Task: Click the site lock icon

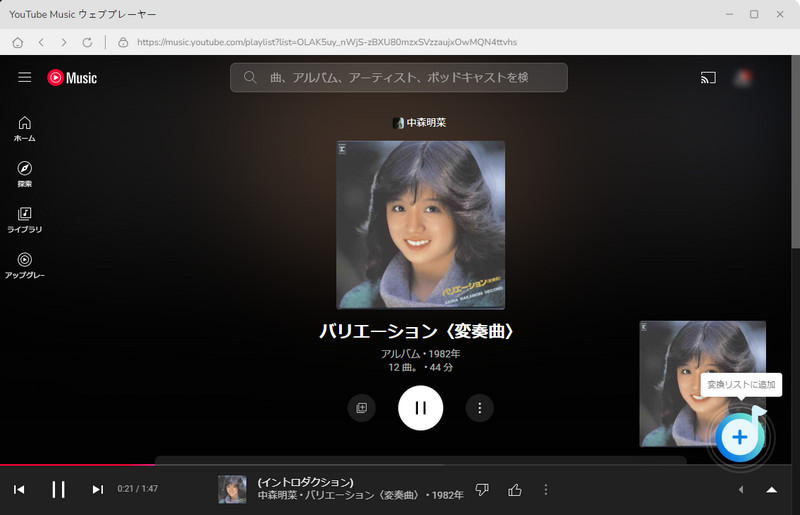Action: (123, 42)
